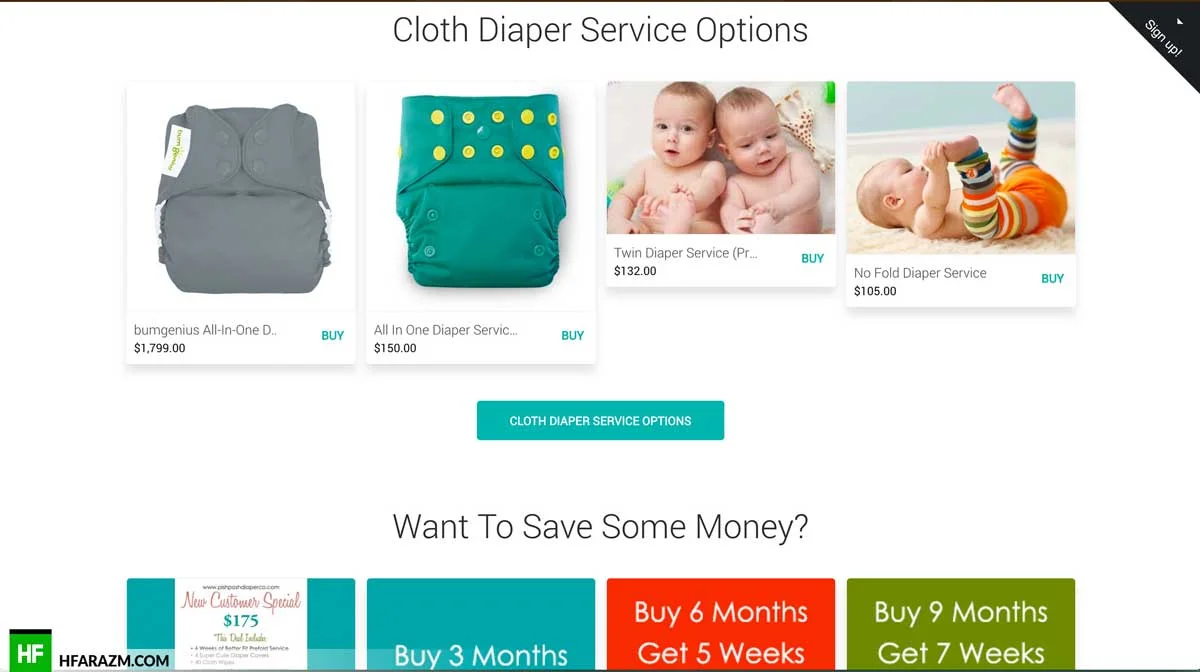This screenshot has width=1200, height=672.
Task: Open the twin babies photo
Action: (721, 158)
